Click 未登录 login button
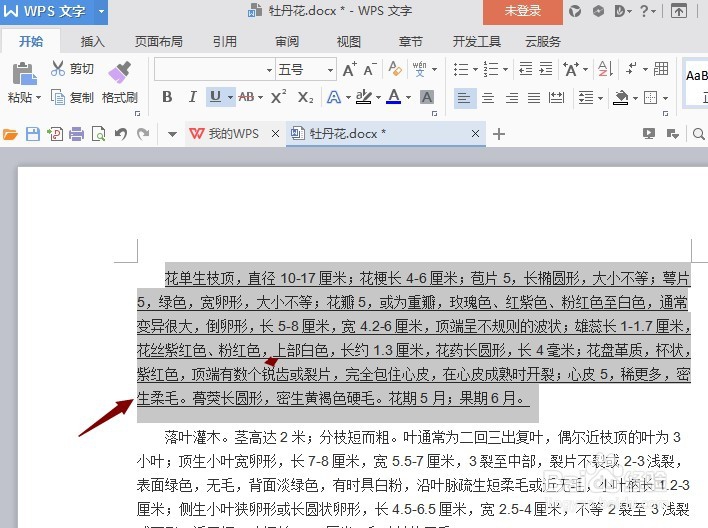Screen dimensions: 708x528 tap(523, 11)
